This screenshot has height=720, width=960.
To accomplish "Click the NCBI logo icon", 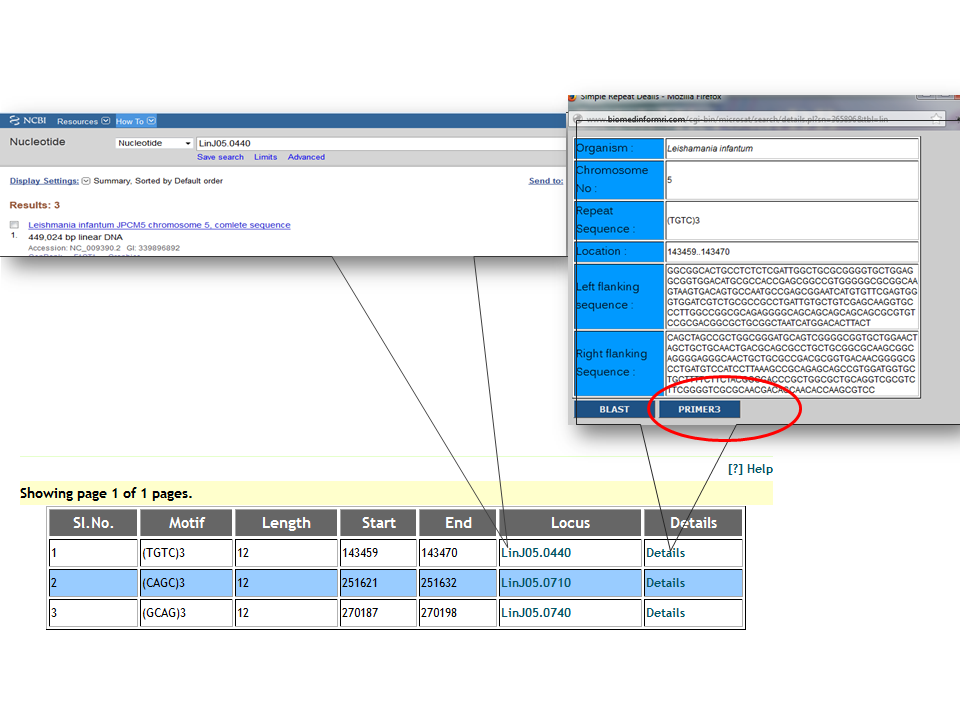I will tap(15, 121).
